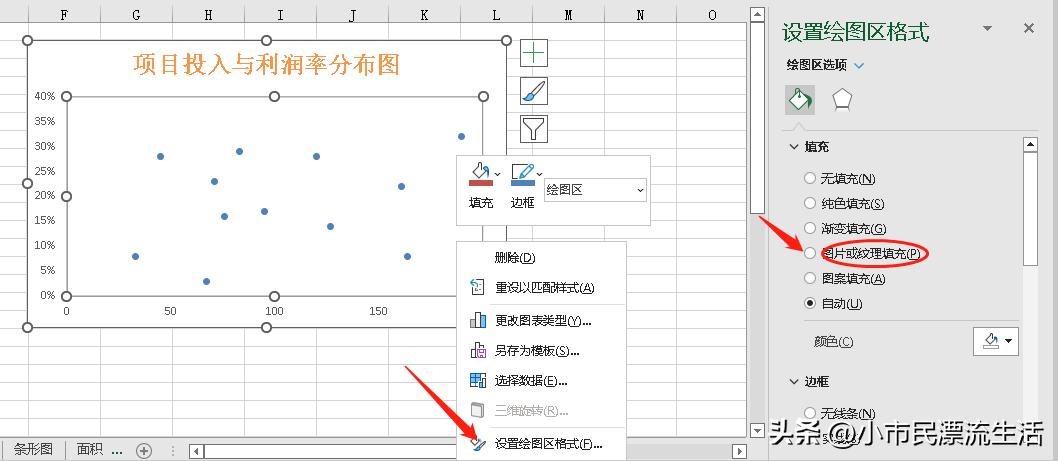Click the 重设以匹配样式 icon in context menu
1058x461 pixels.
478,288
